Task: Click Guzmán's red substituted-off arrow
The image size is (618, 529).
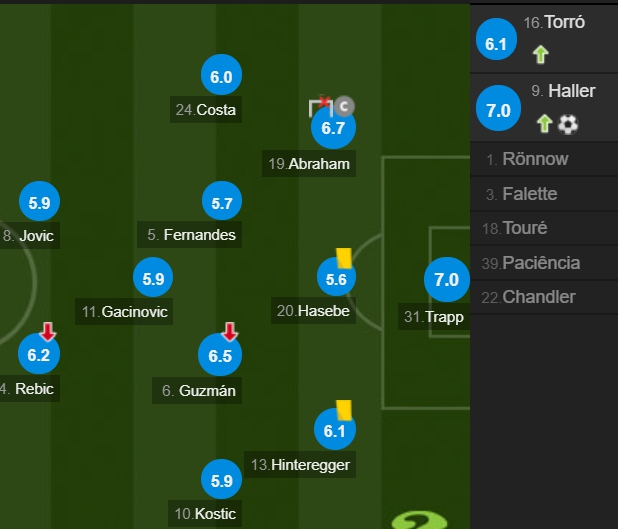Action: [229, 332]
